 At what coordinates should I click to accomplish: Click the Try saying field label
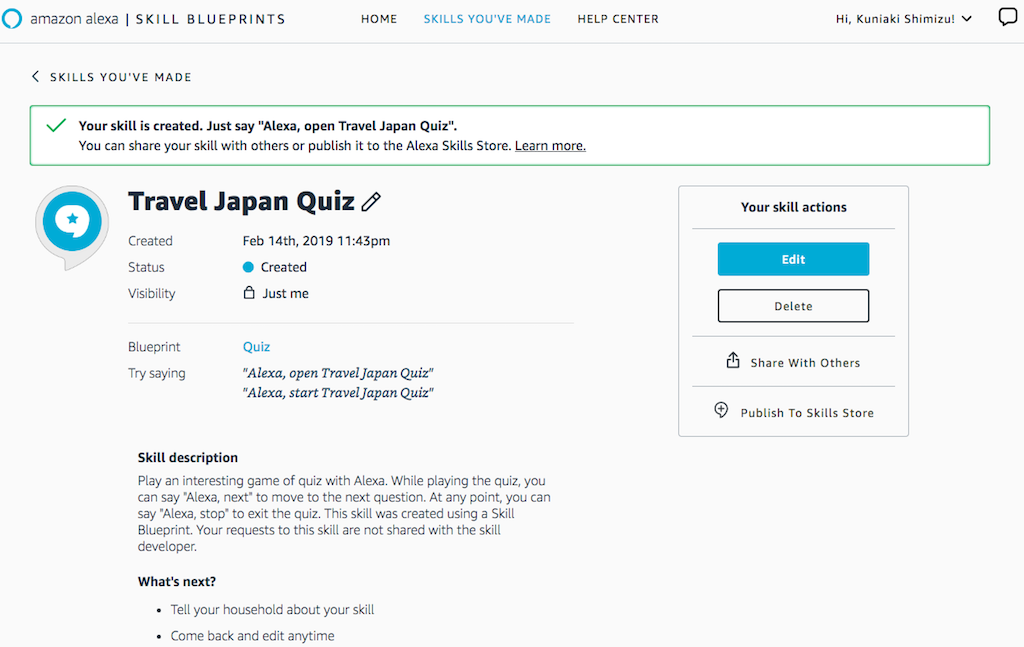click(157, 373)
